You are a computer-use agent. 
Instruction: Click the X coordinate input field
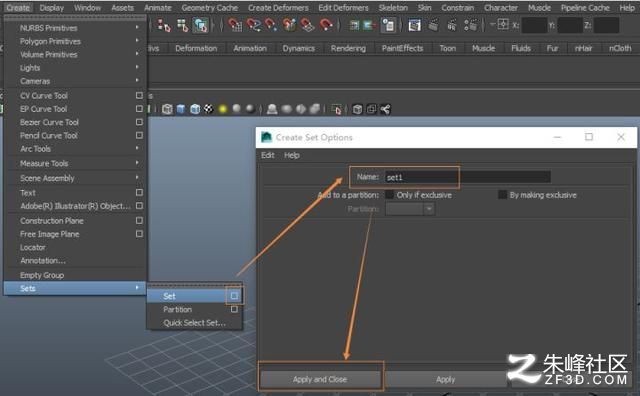click(x=534, y=25)
